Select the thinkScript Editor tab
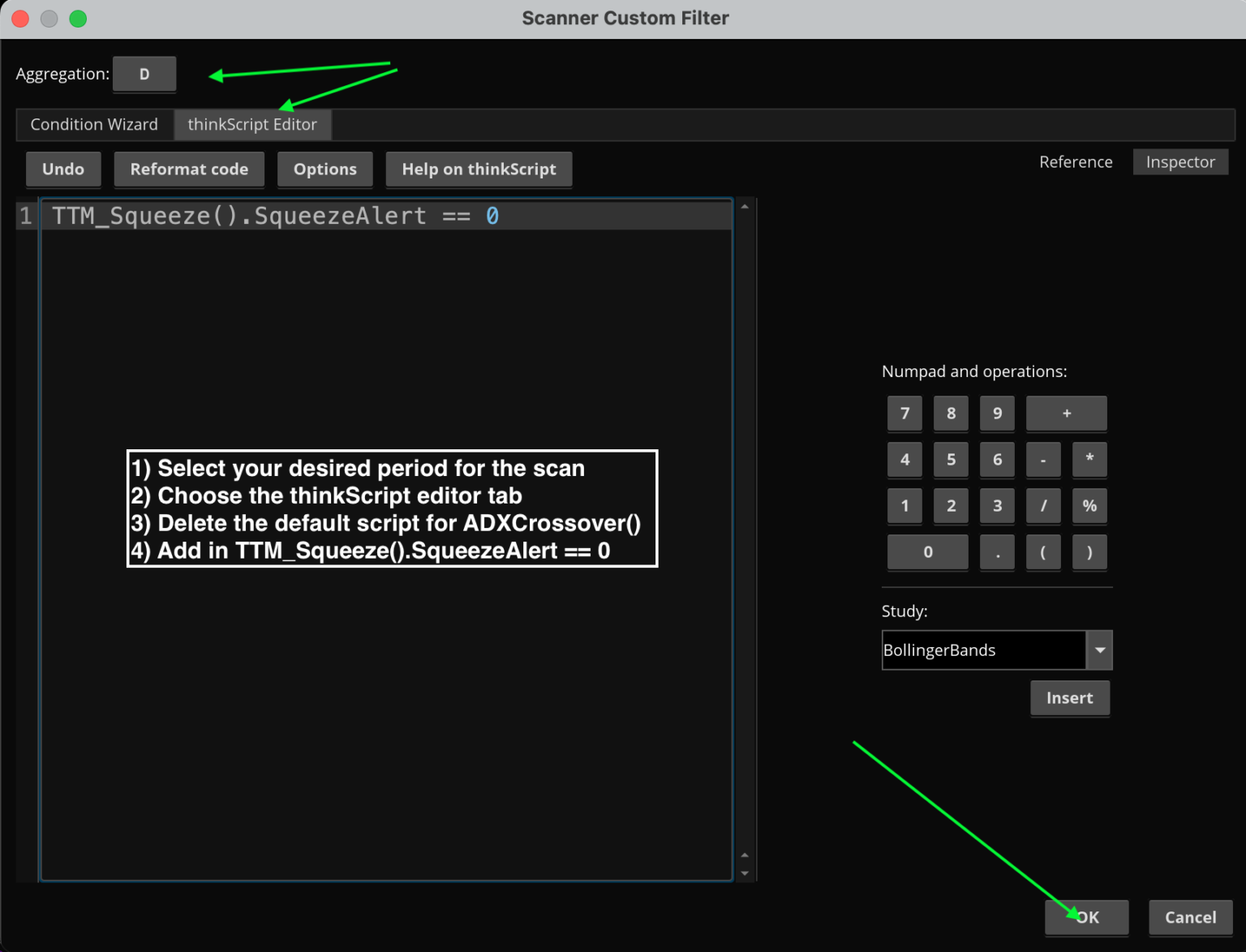Image resolution: width=1246 pixels, height=952 pixels. (252, 124)
